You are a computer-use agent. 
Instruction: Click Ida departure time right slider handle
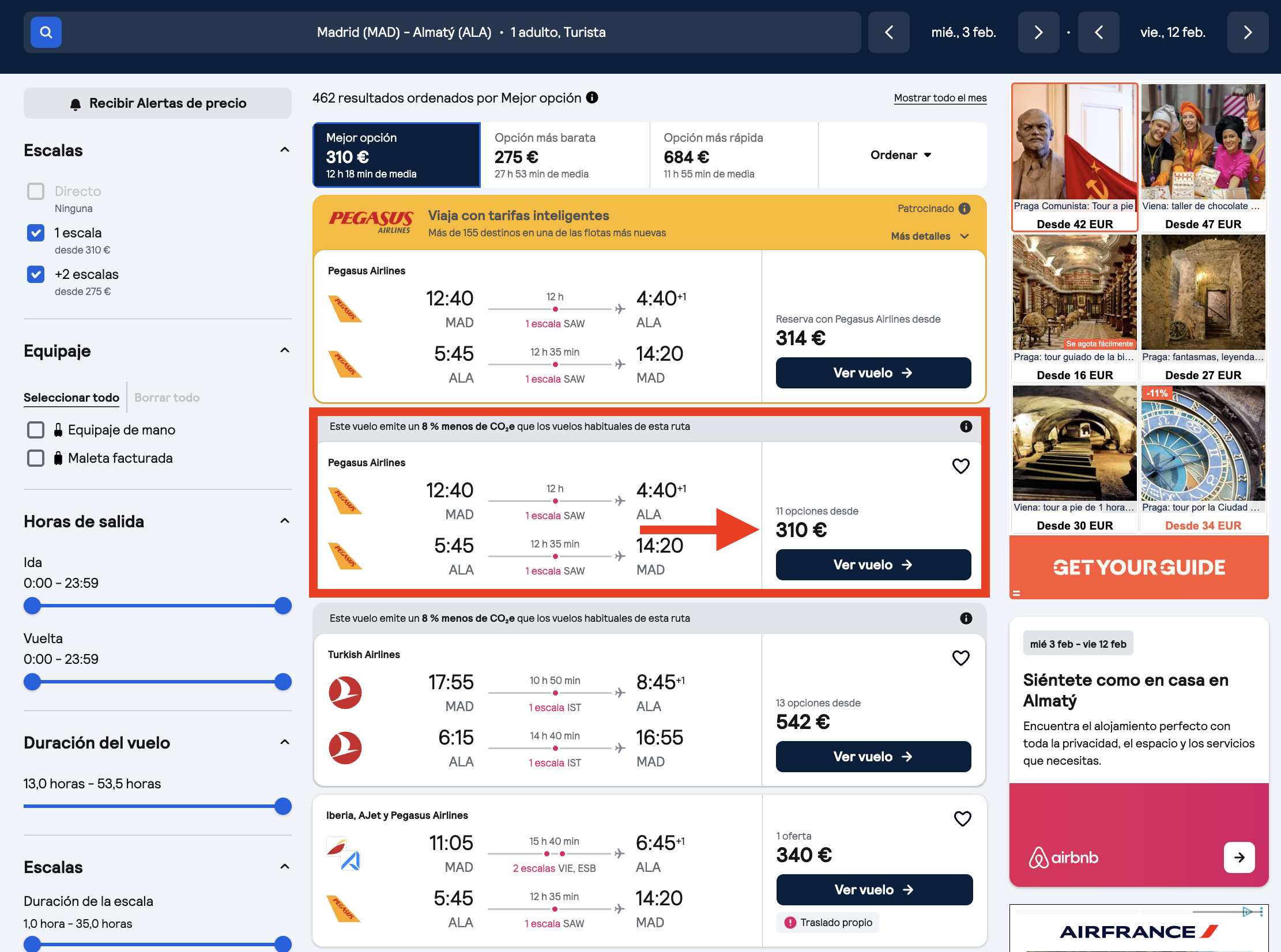click(283, 606)
